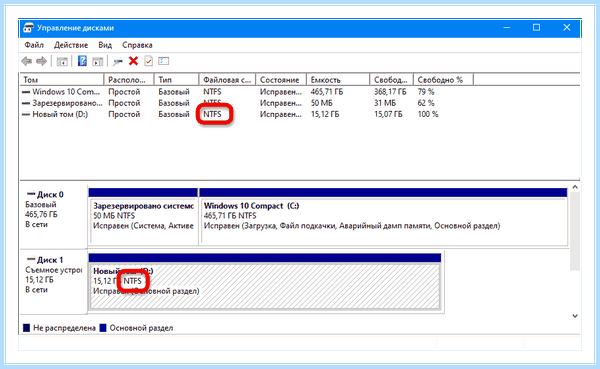Select the Зарезервировано системой partition block

point(143,216)
